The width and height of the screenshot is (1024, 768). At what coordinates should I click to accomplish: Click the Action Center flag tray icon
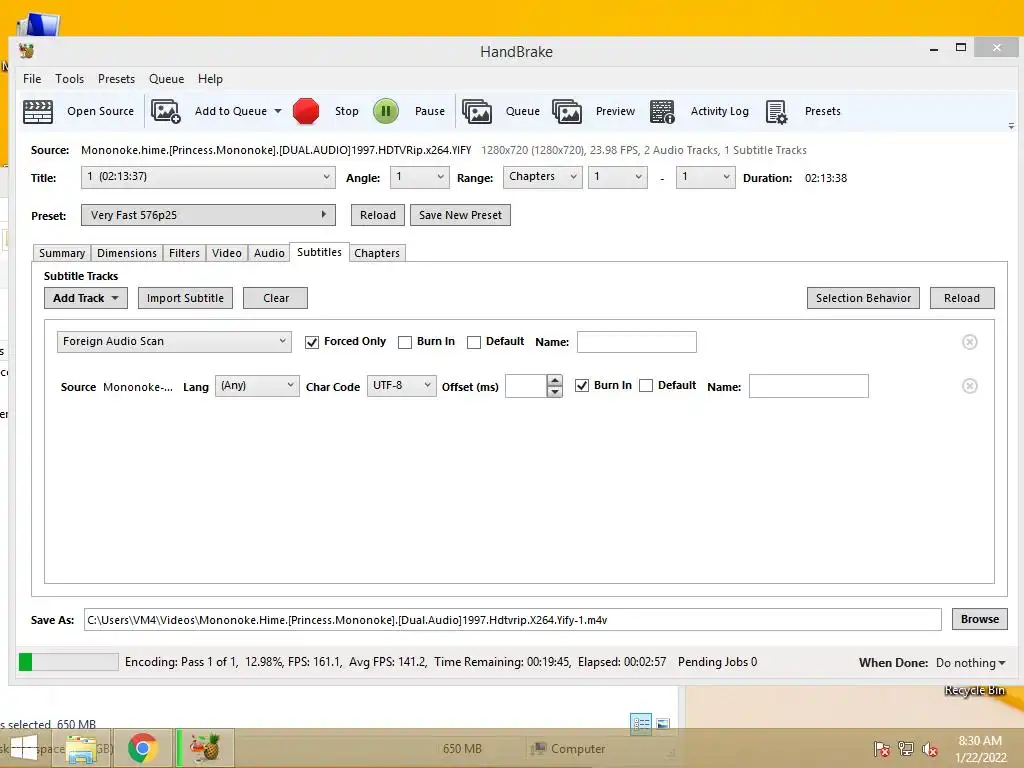click(x=882, y=749)
